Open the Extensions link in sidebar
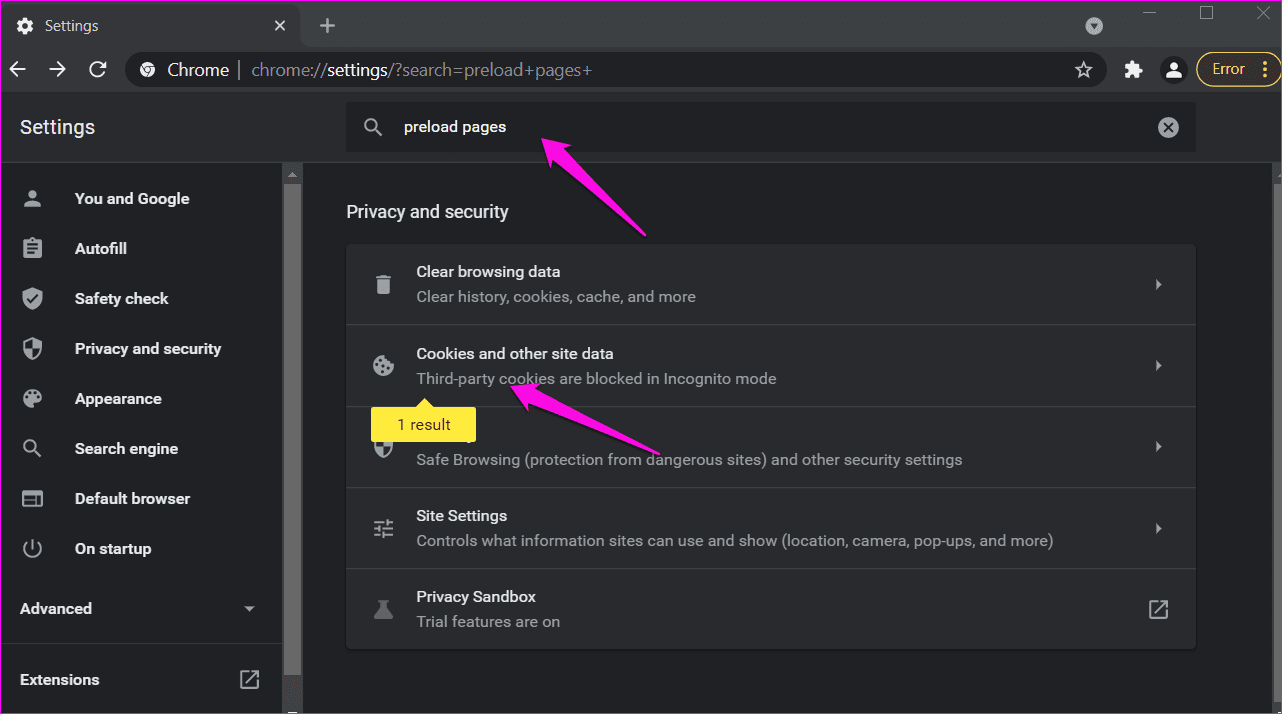The height and width of the screenshot is (714, 1282). pyautogui.click(x=141, y=679)
